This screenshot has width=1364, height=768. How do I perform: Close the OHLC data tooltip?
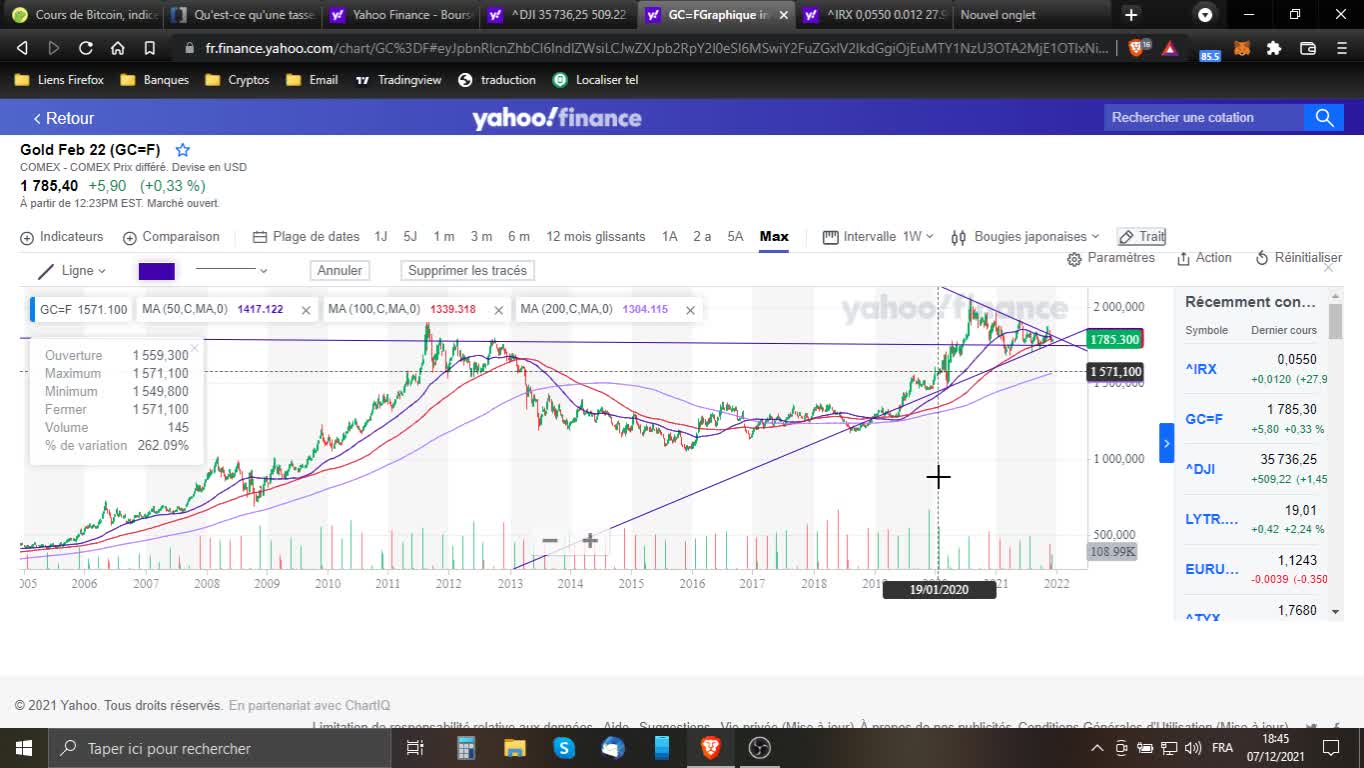[x=194, y=347]
